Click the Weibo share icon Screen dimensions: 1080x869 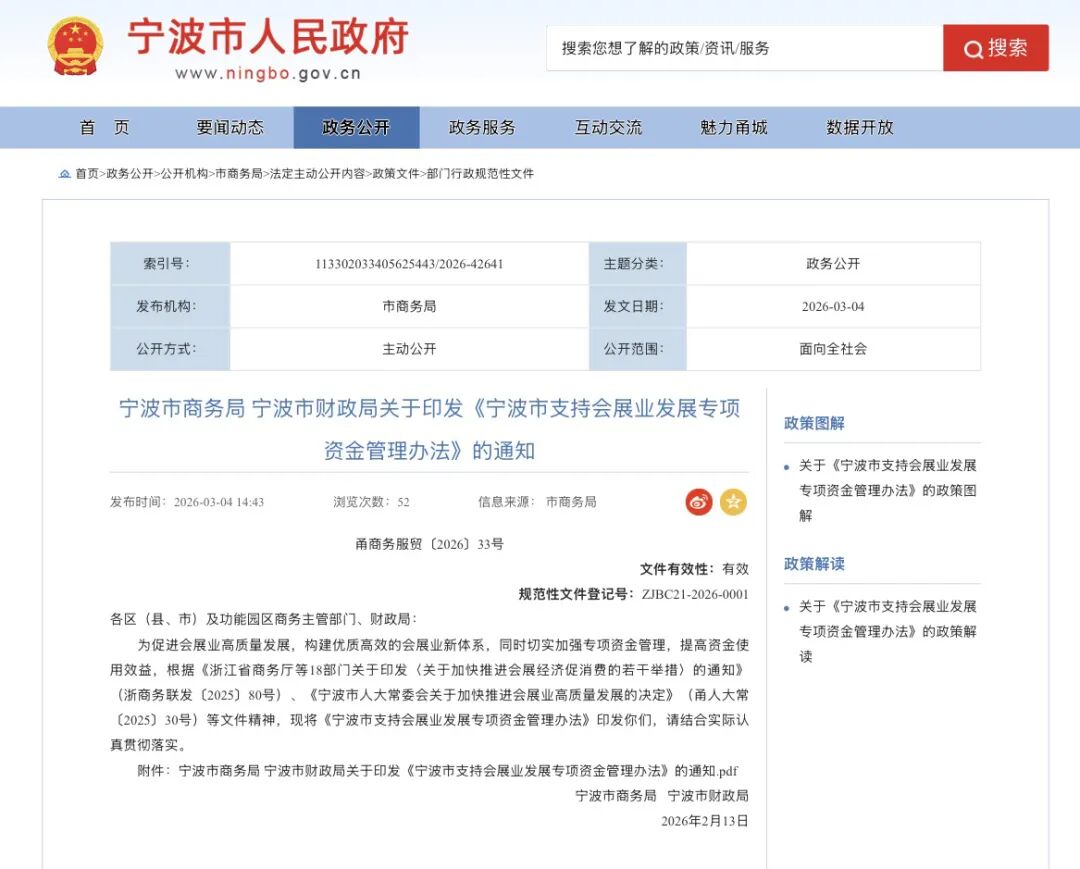(x=698, y=503)
